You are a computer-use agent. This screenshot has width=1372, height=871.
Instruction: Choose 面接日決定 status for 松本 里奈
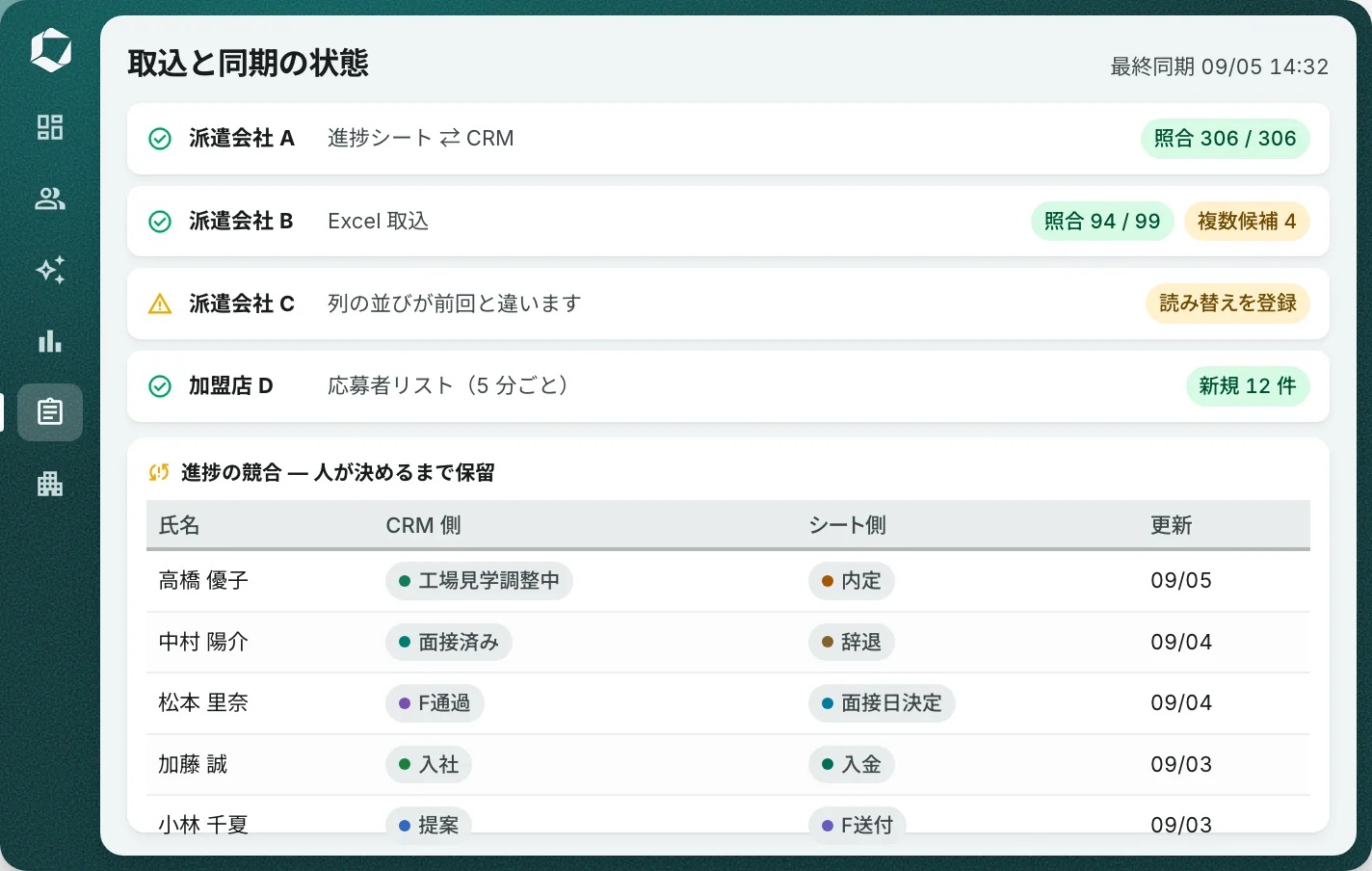[882, 703]
